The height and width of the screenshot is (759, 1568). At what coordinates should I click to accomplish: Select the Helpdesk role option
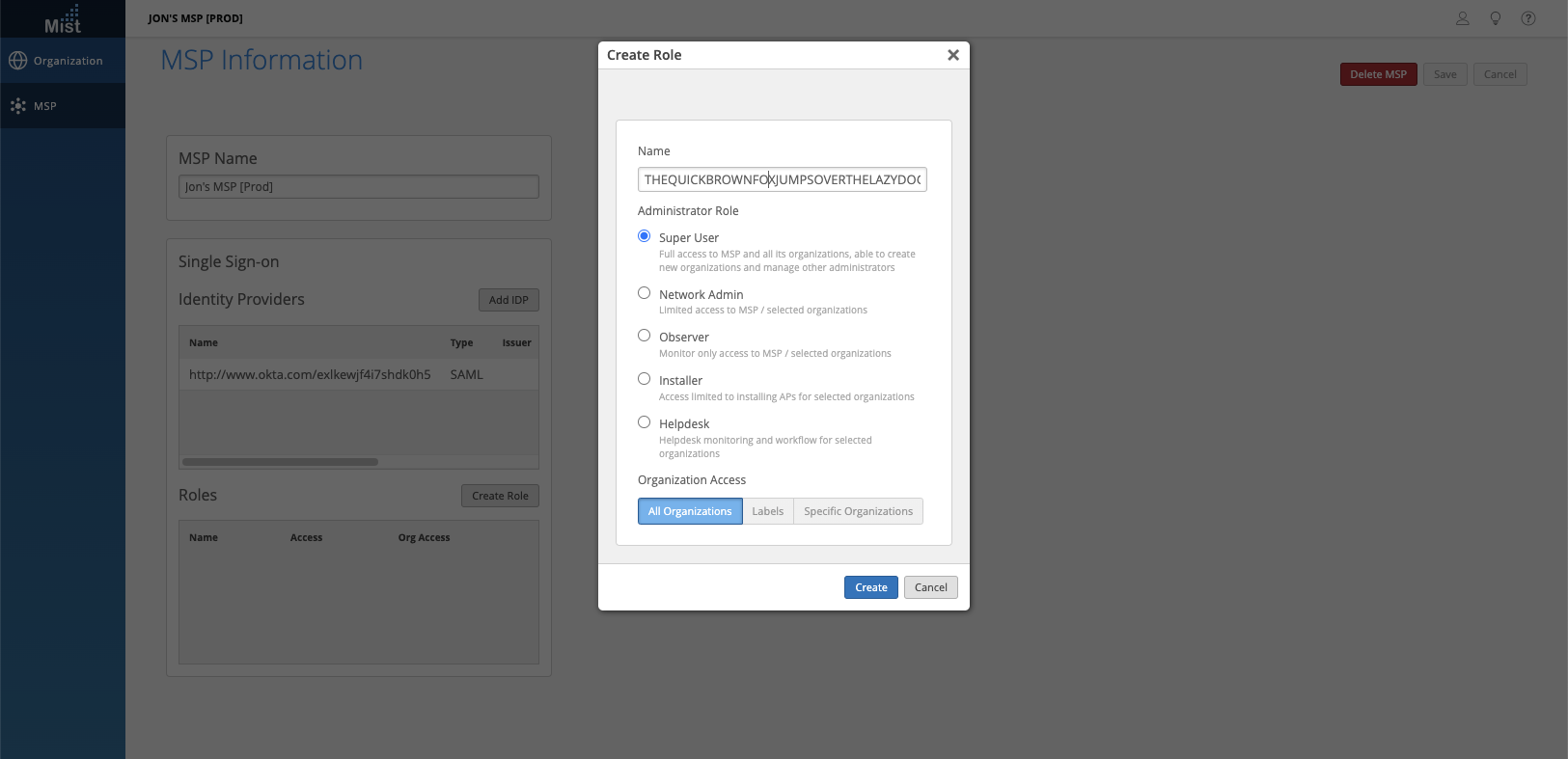(644, 422)
